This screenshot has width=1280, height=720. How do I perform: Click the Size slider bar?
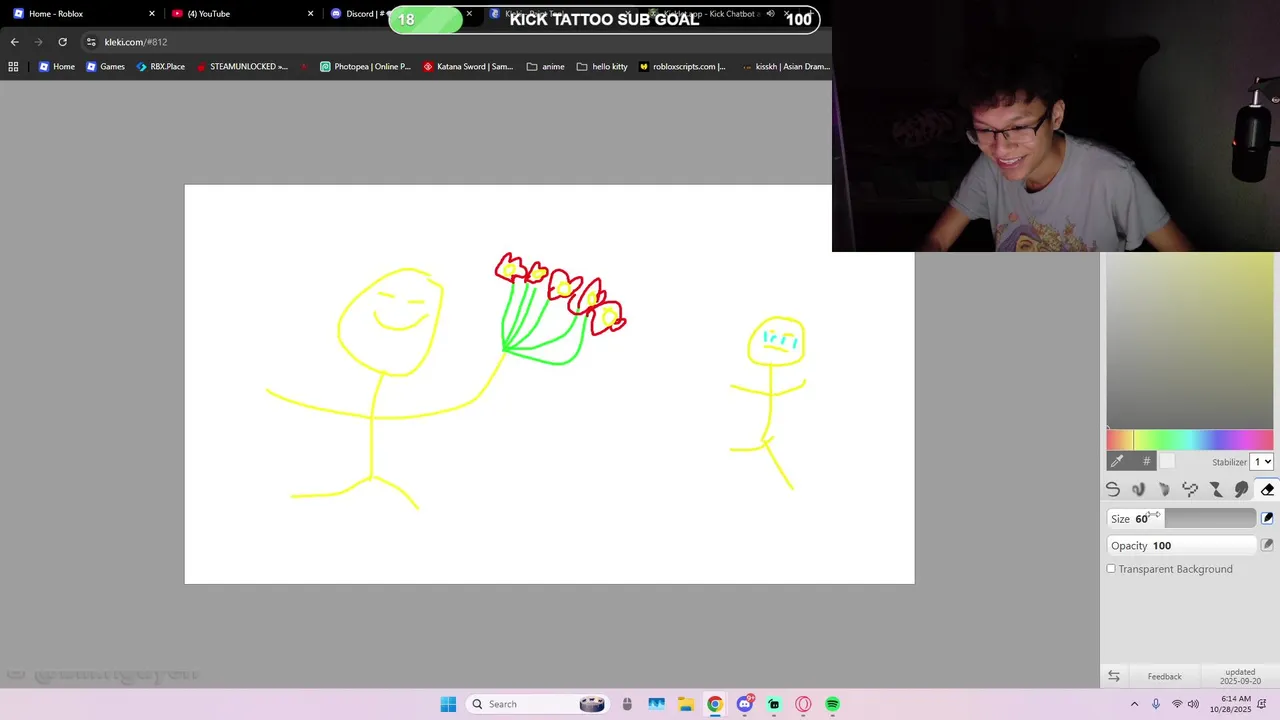point(1182,518)
